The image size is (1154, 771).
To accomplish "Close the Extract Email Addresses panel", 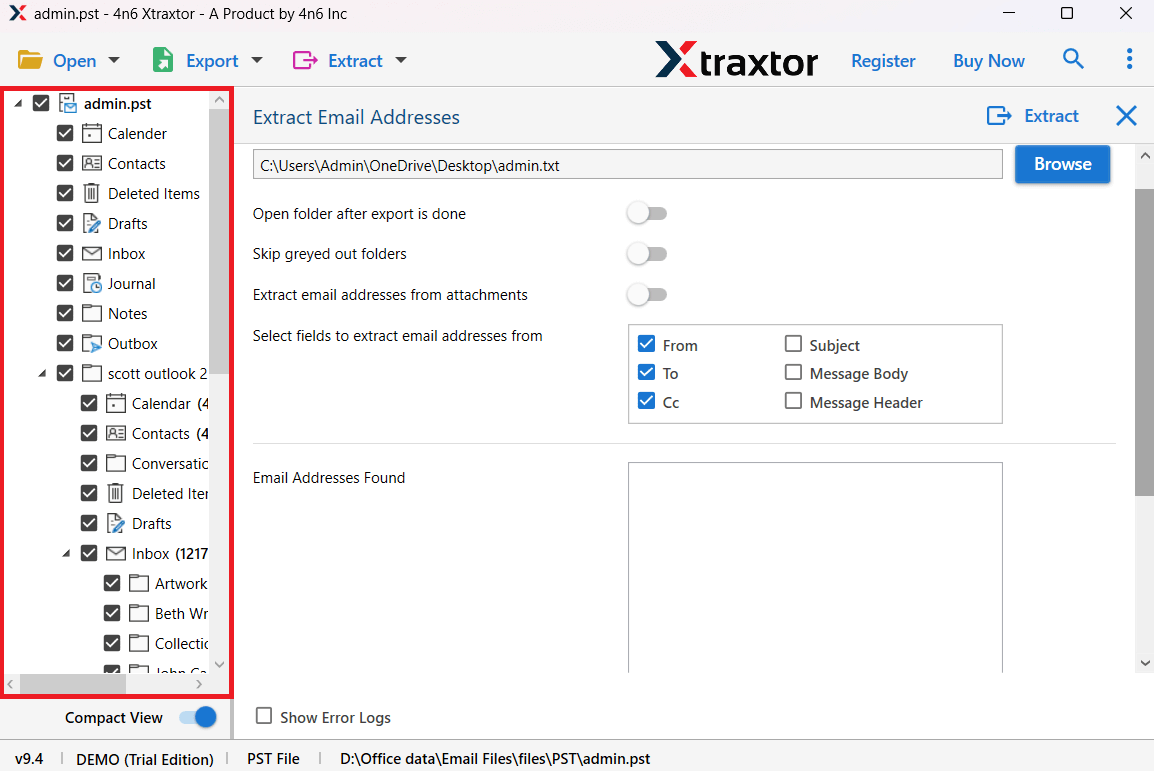I will coord(1126,116).
